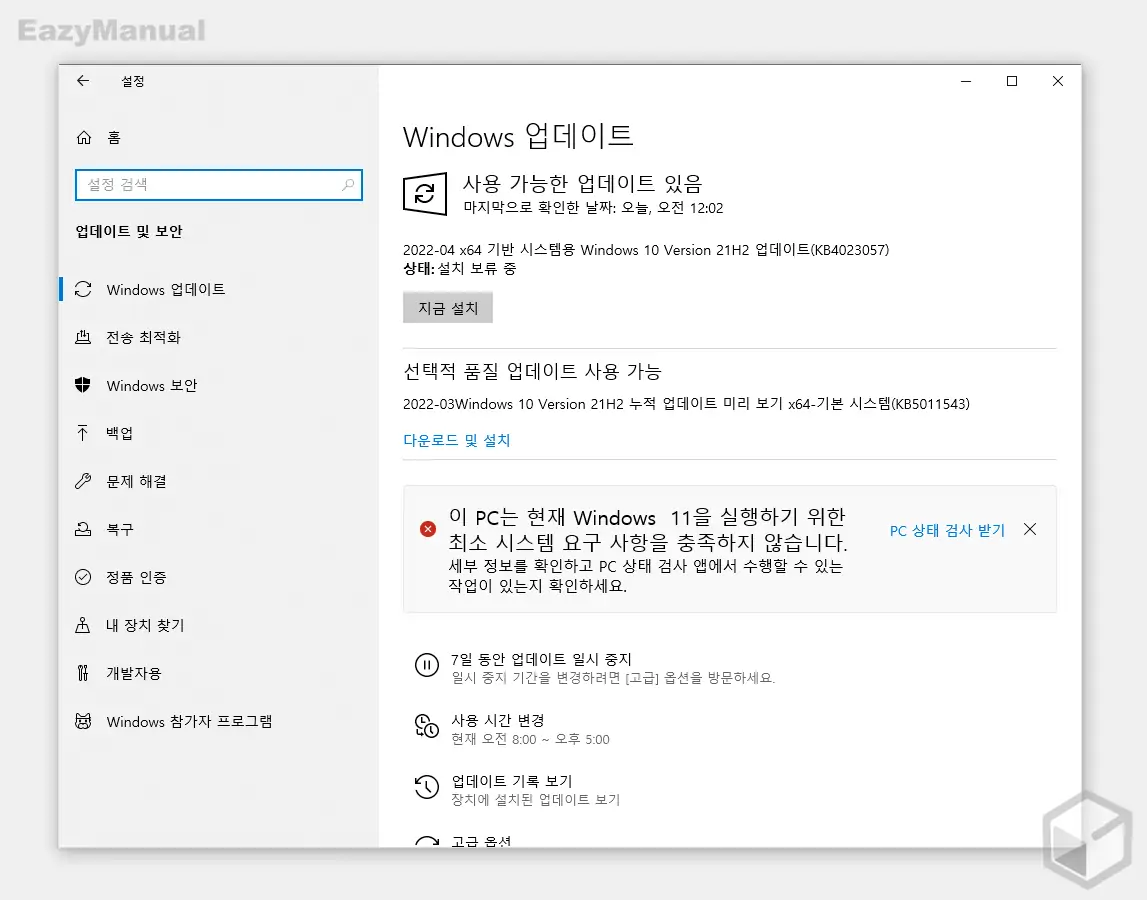Image resolution: width=1147 pixels, height=900 pixels.
Task: Click the clock icon beside 사용 시간 변경
Action: pos(427,727)
